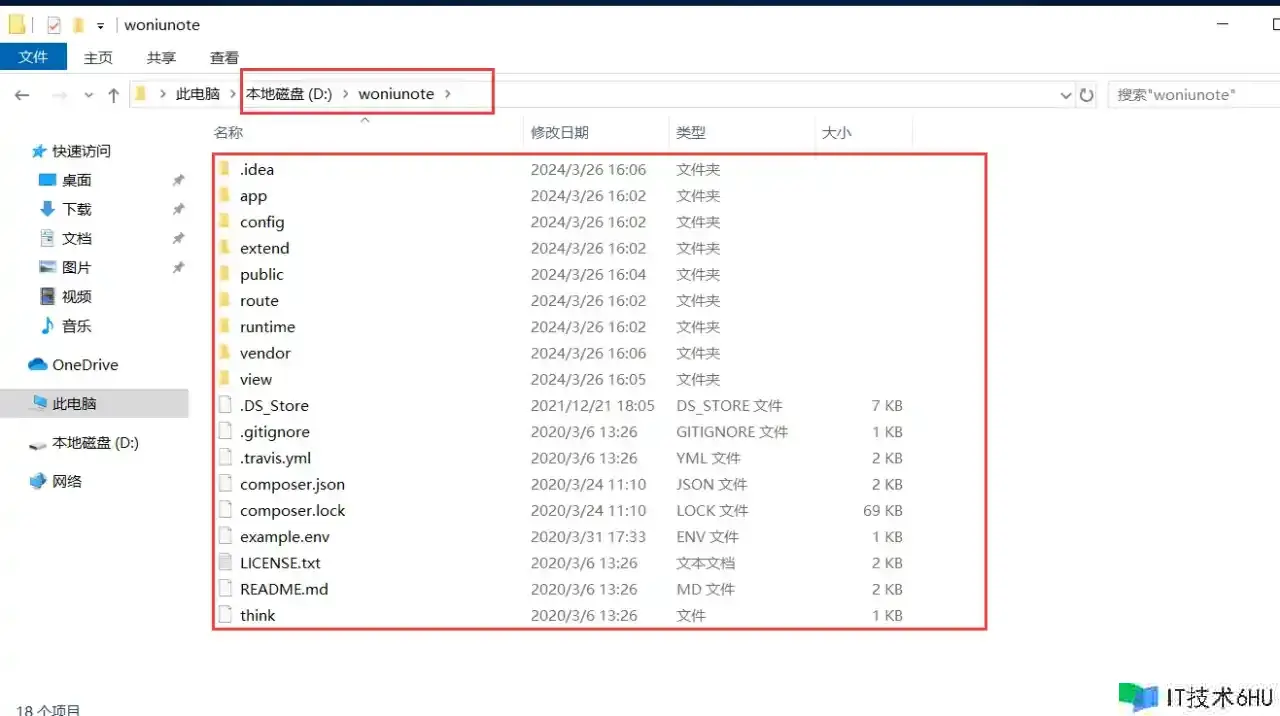Sort by the 修改日期 column header
The image size is (1280, 716).
(x=560, y=132)
